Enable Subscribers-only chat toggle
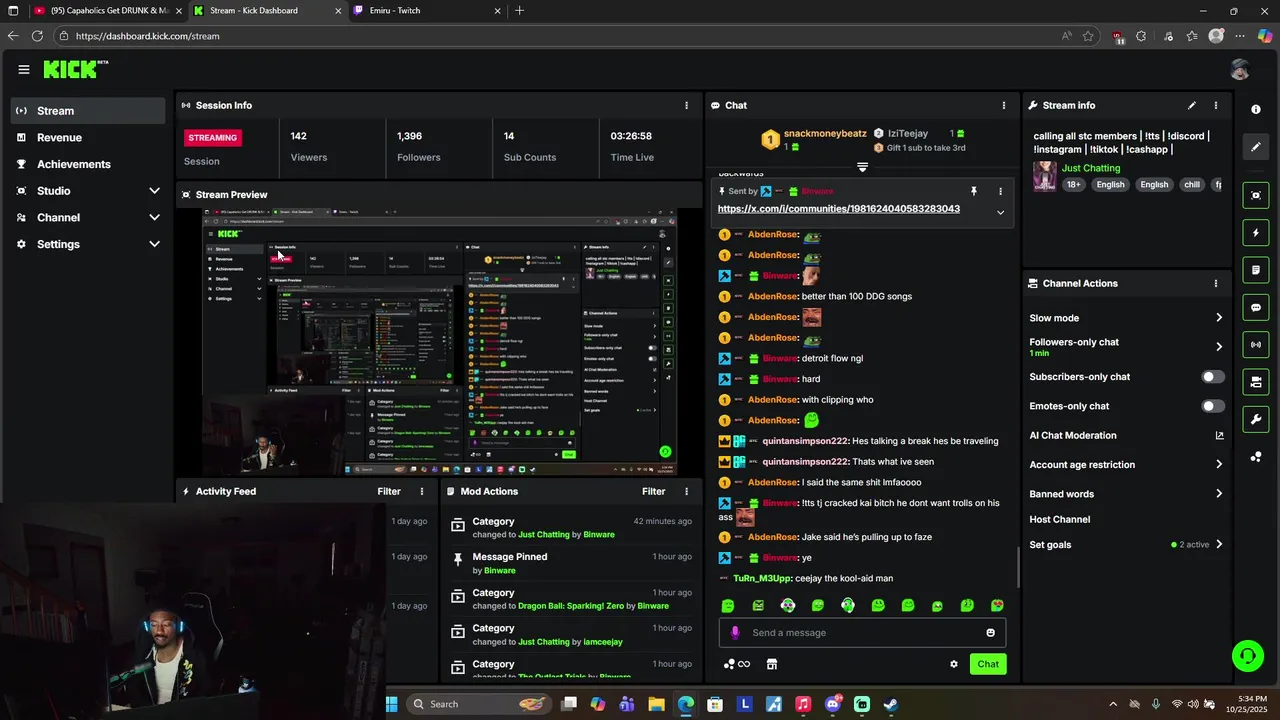1280x720 pixels. click(x=1212, y=377)
